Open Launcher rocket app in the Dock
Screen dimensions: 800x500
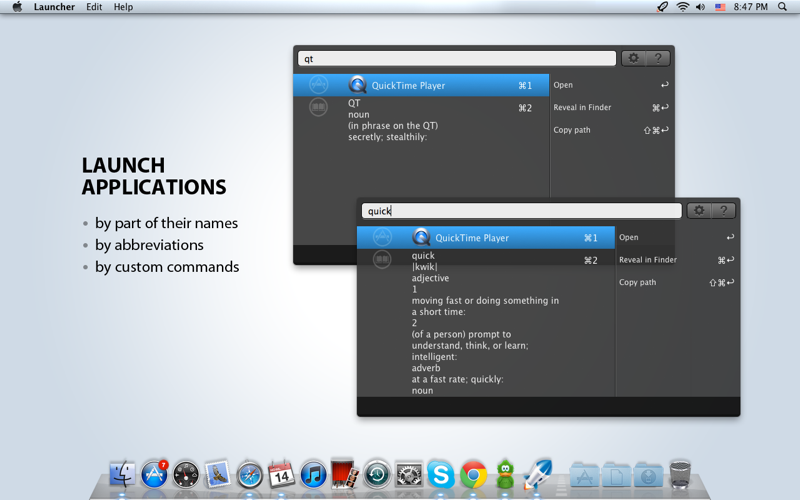click(537, 473)
